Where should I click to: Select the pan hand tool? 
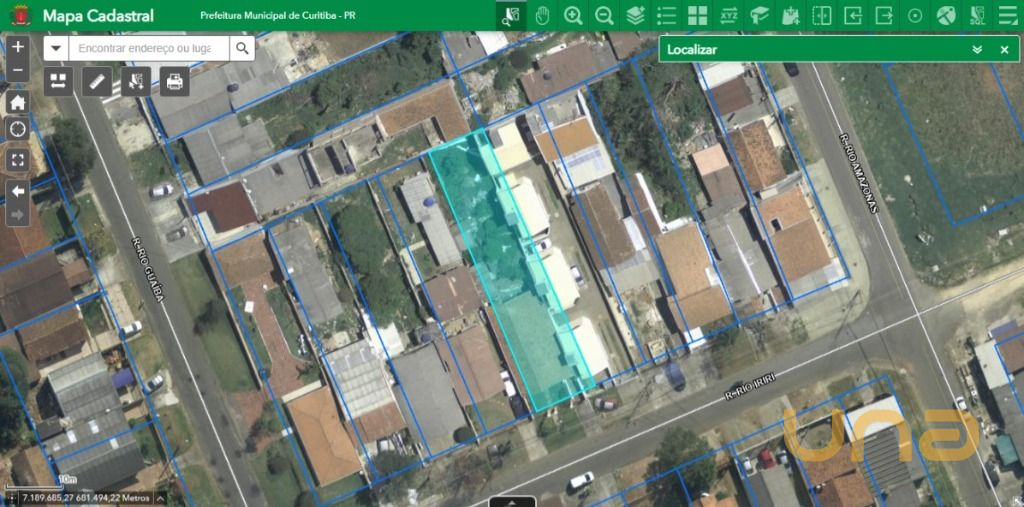tap(542, 15)
